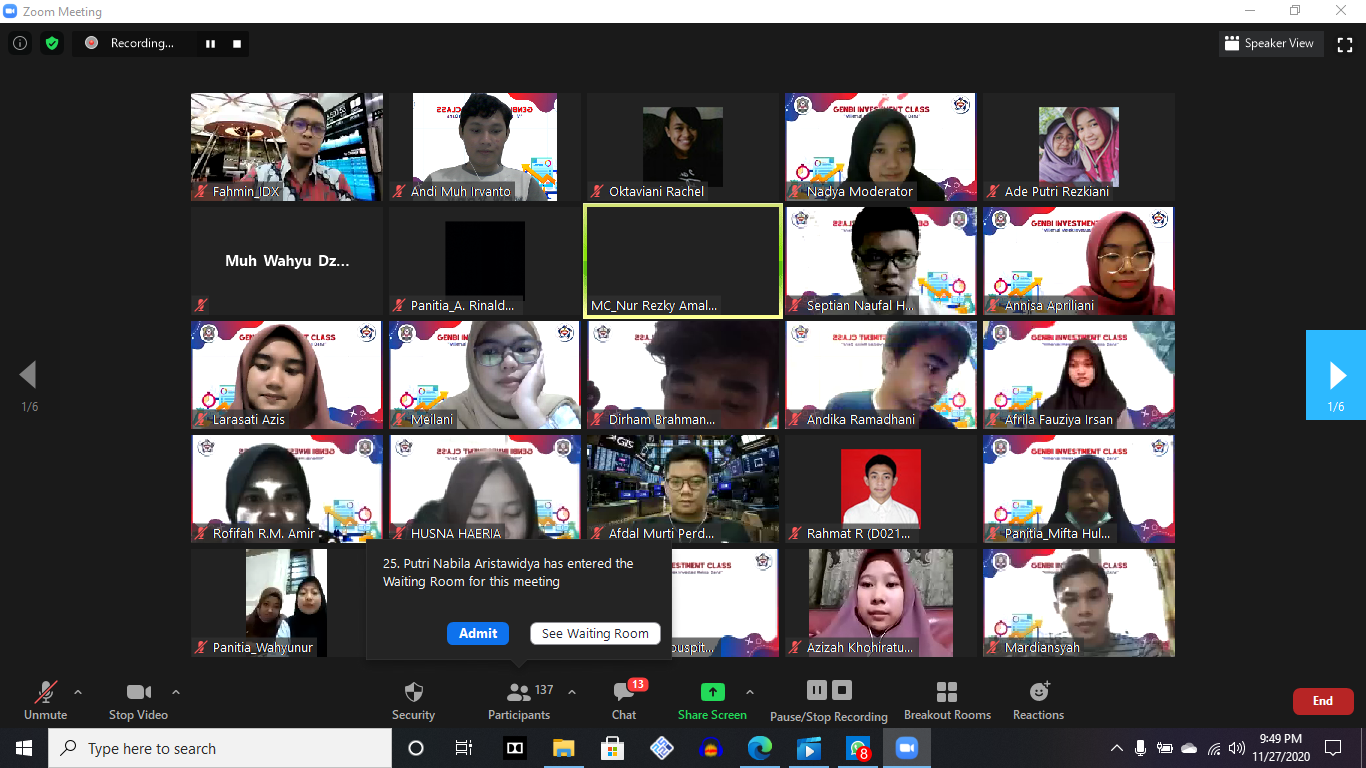Viewport: 1366px width, 768px height.
Task: Open the Security menu
Action: click(x=413, y=700)
